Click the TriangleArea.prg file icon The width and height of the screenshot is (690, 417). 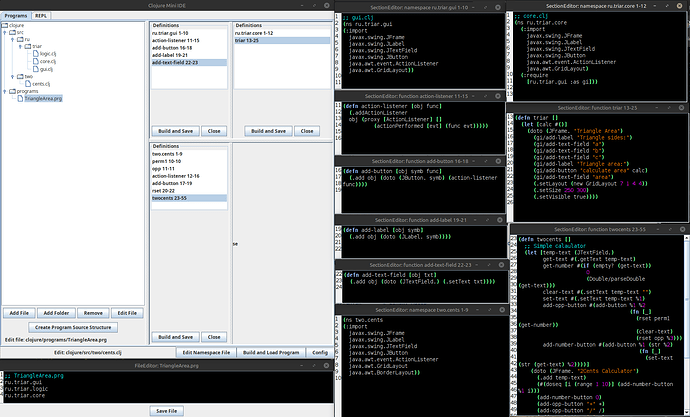pos(21,98)
